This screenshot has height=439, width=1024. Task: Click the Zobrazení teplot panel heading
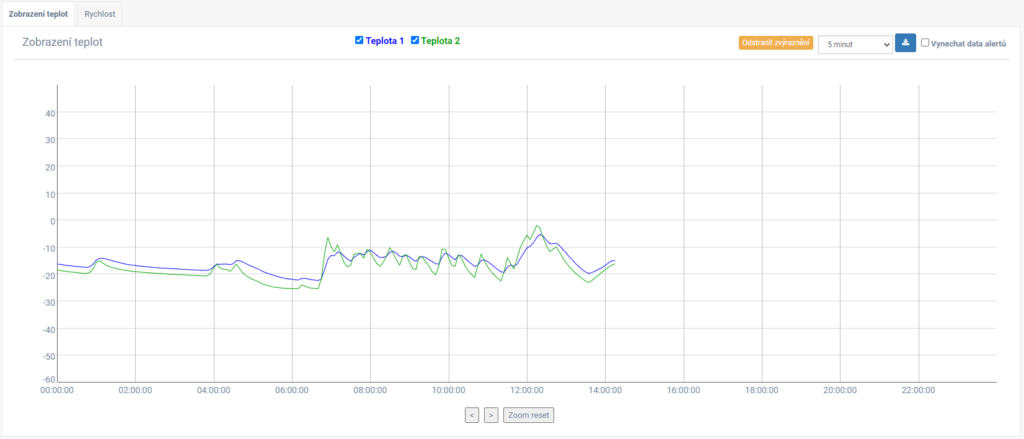(63, 42)
